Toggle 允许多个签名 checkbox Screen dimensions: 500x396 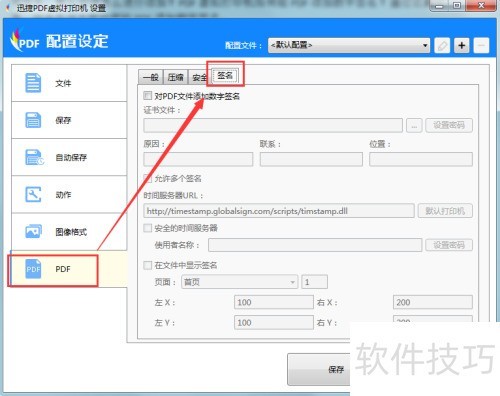147,178
